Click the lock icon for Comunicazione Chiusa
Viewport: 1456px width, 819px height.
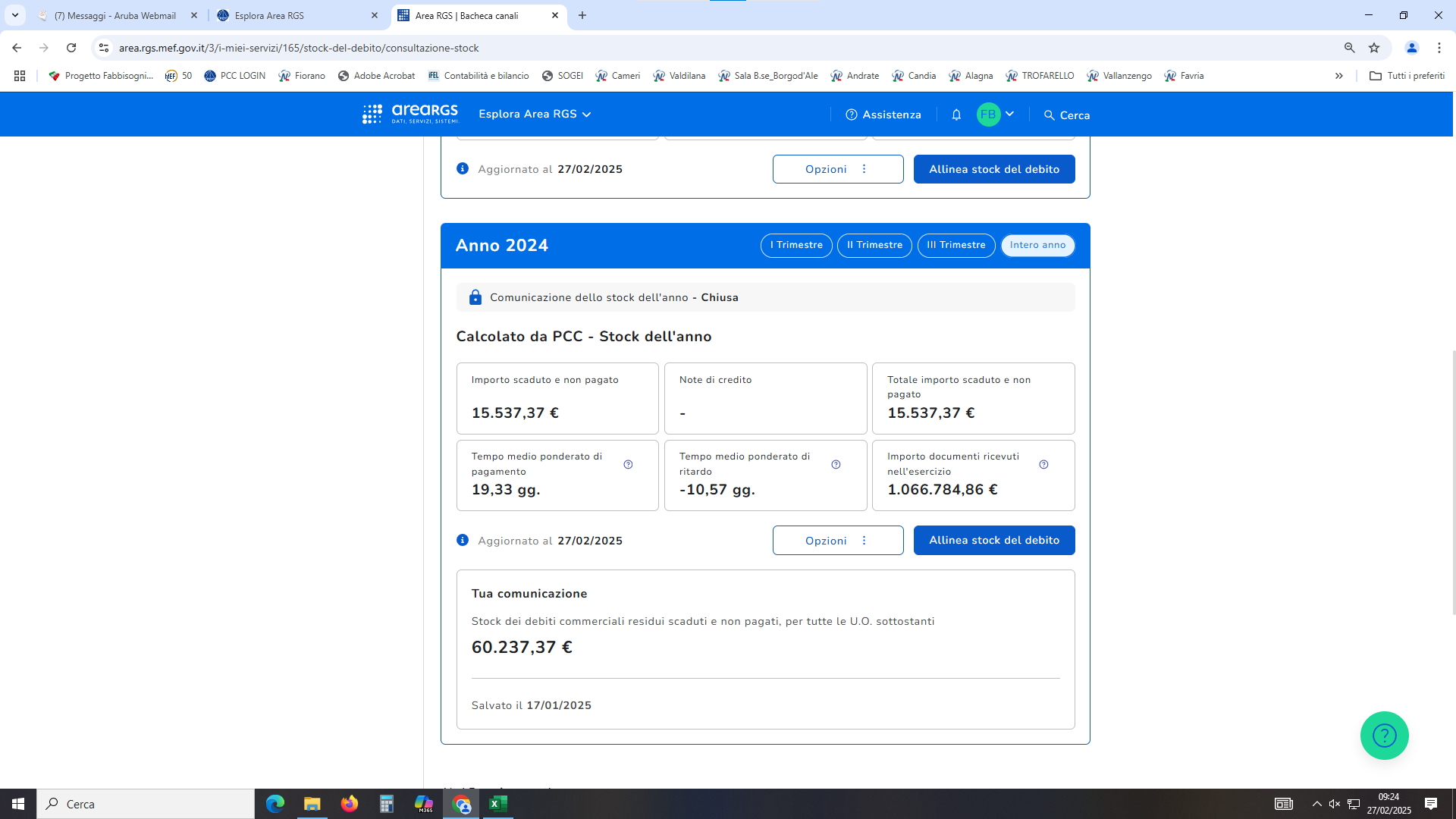tap(475, 297)
